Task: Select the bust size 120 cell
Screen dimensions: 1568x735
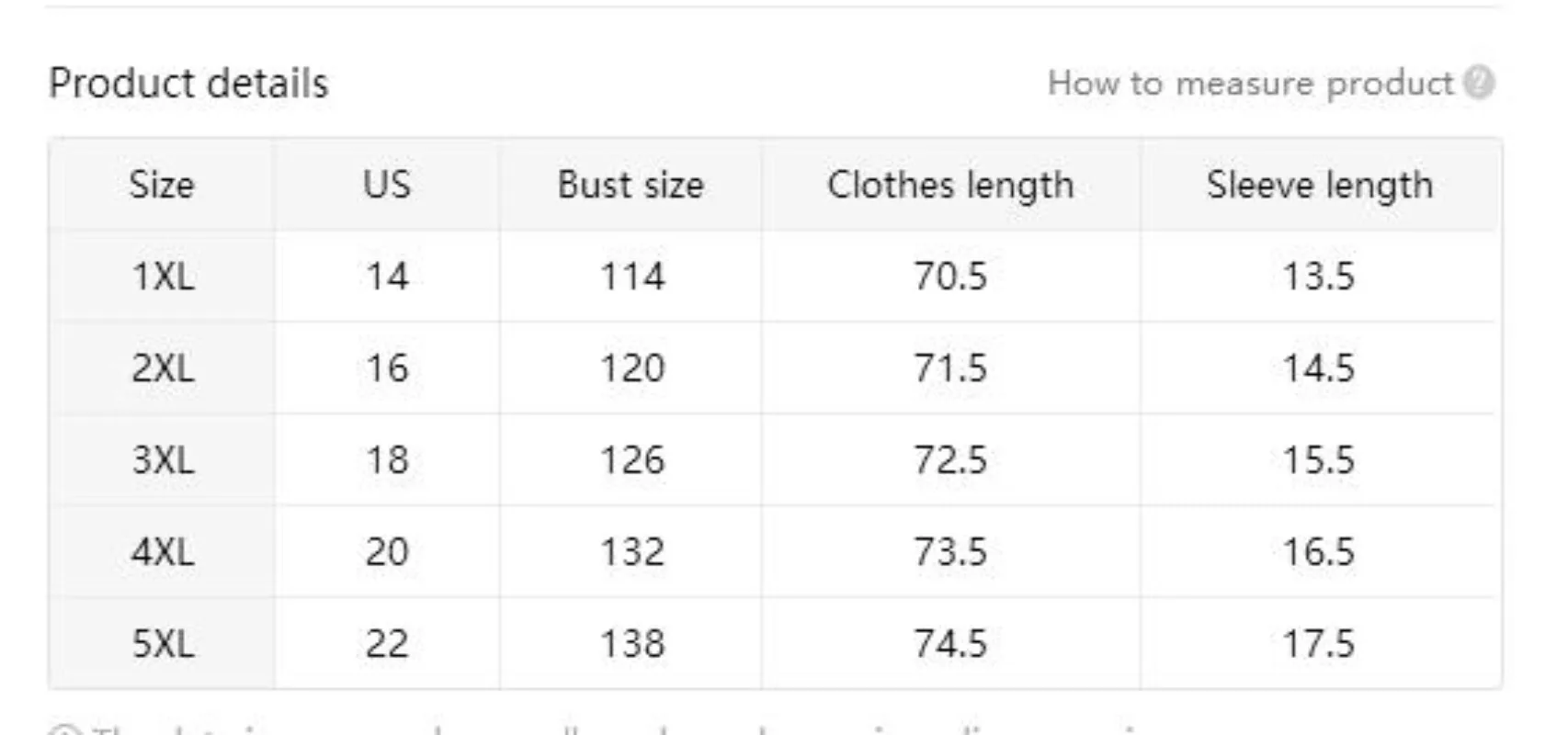Action: click(631, 367)
